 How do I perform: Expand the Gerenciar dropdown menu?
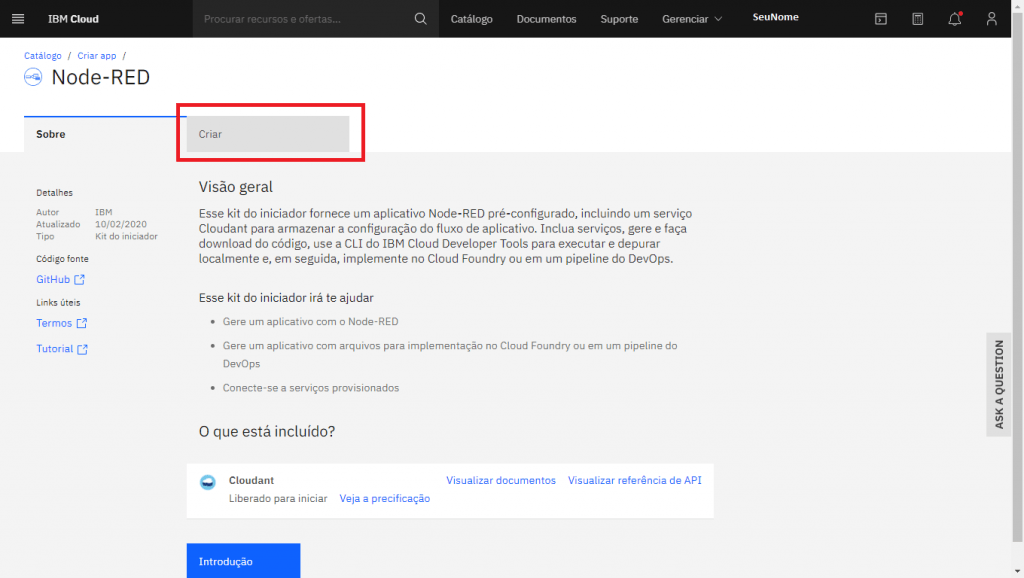coord(692,19)
